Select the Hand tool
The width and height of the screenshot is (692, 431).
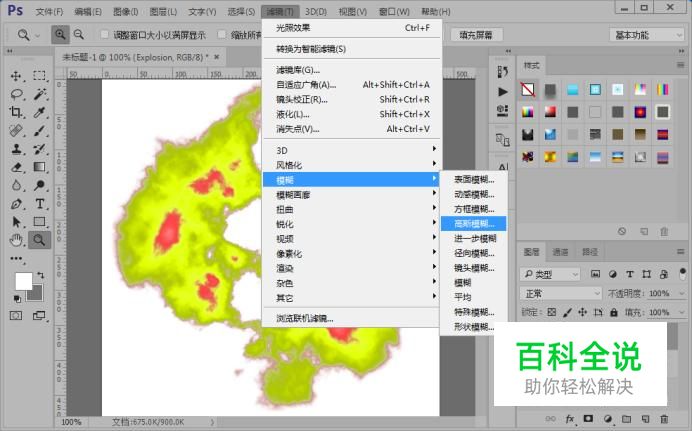click(16, 240)
